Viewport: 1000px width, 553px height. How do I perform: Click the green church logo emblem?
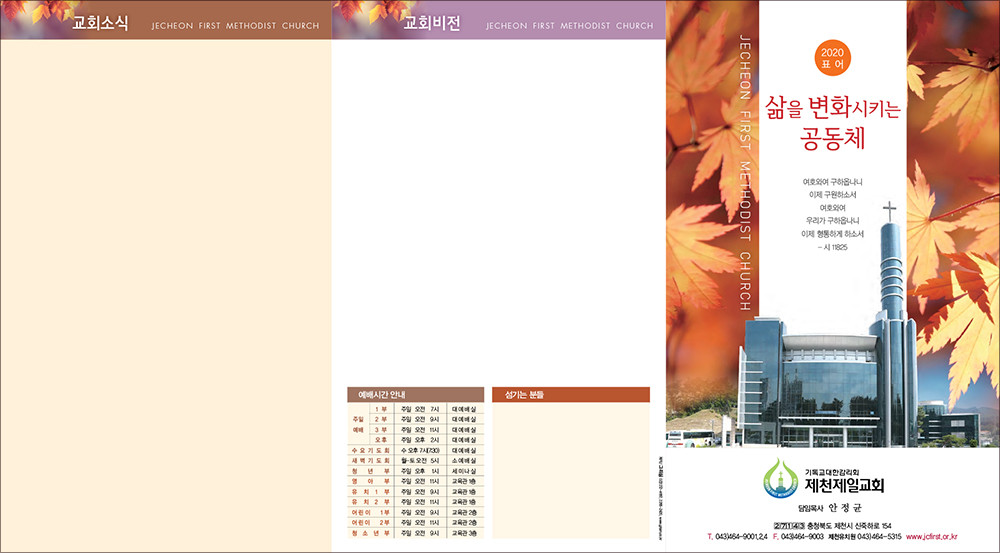coord(779,478)
